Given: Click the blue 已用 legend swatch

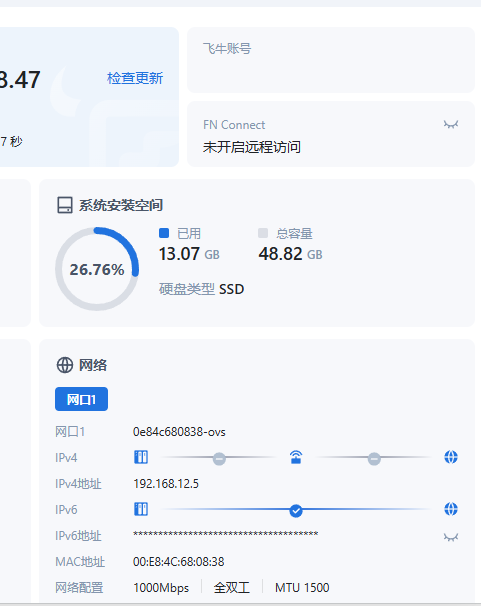Looking at the screenshot, I should pyautogui.click(x=164, y=233).
